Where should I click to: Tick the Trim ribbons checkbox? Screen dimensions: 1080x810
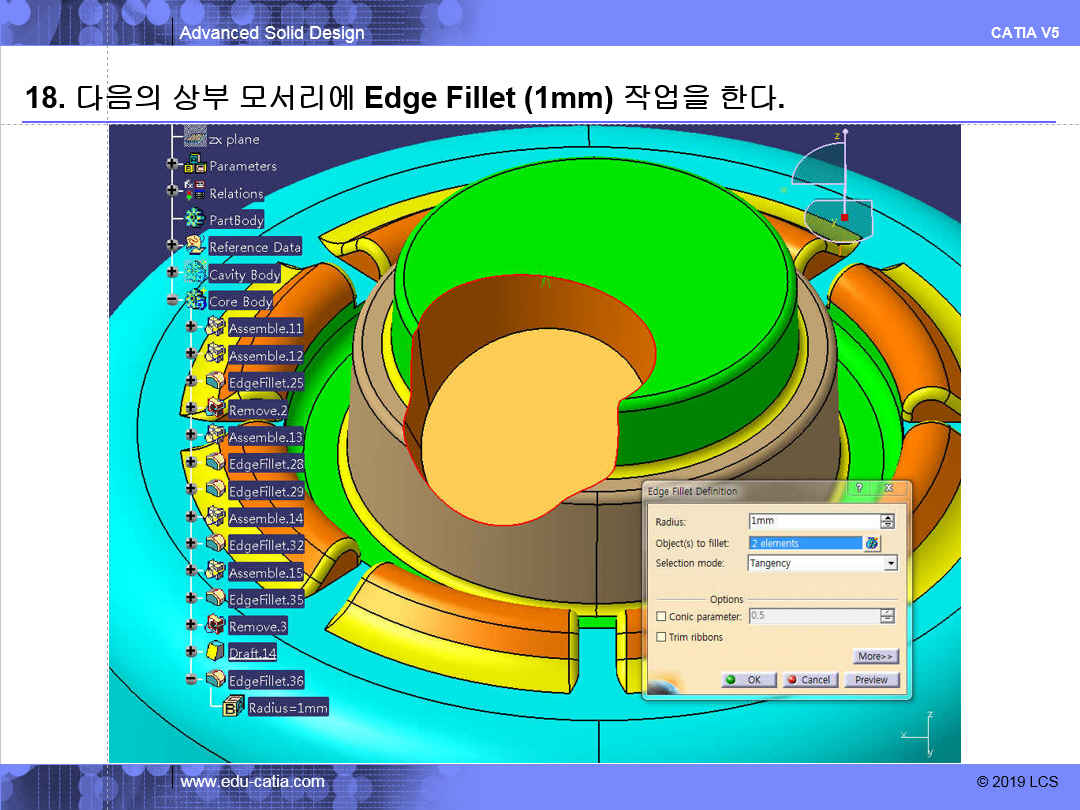click(661, 637)
